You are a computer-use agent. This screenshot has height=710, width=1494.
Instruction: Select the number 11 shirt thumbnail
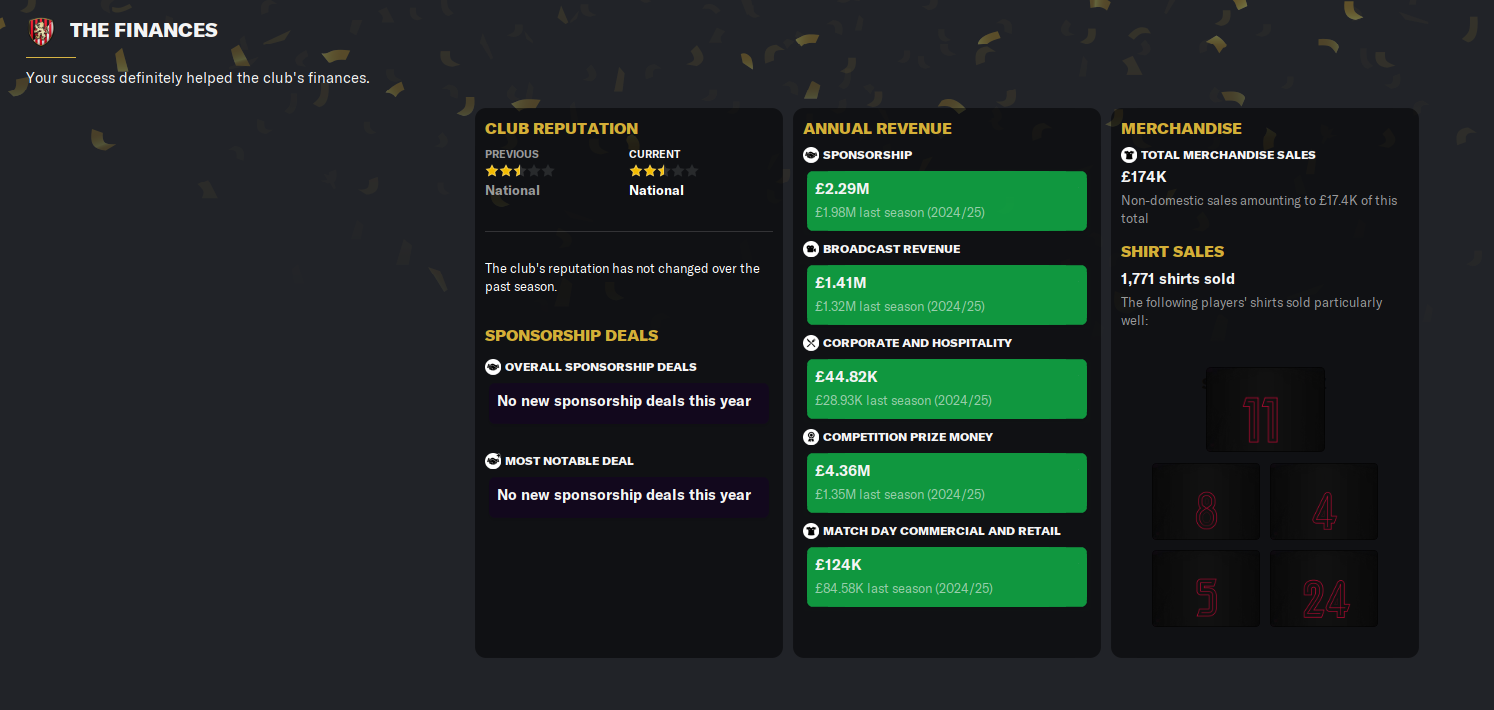click(1265, 409)
